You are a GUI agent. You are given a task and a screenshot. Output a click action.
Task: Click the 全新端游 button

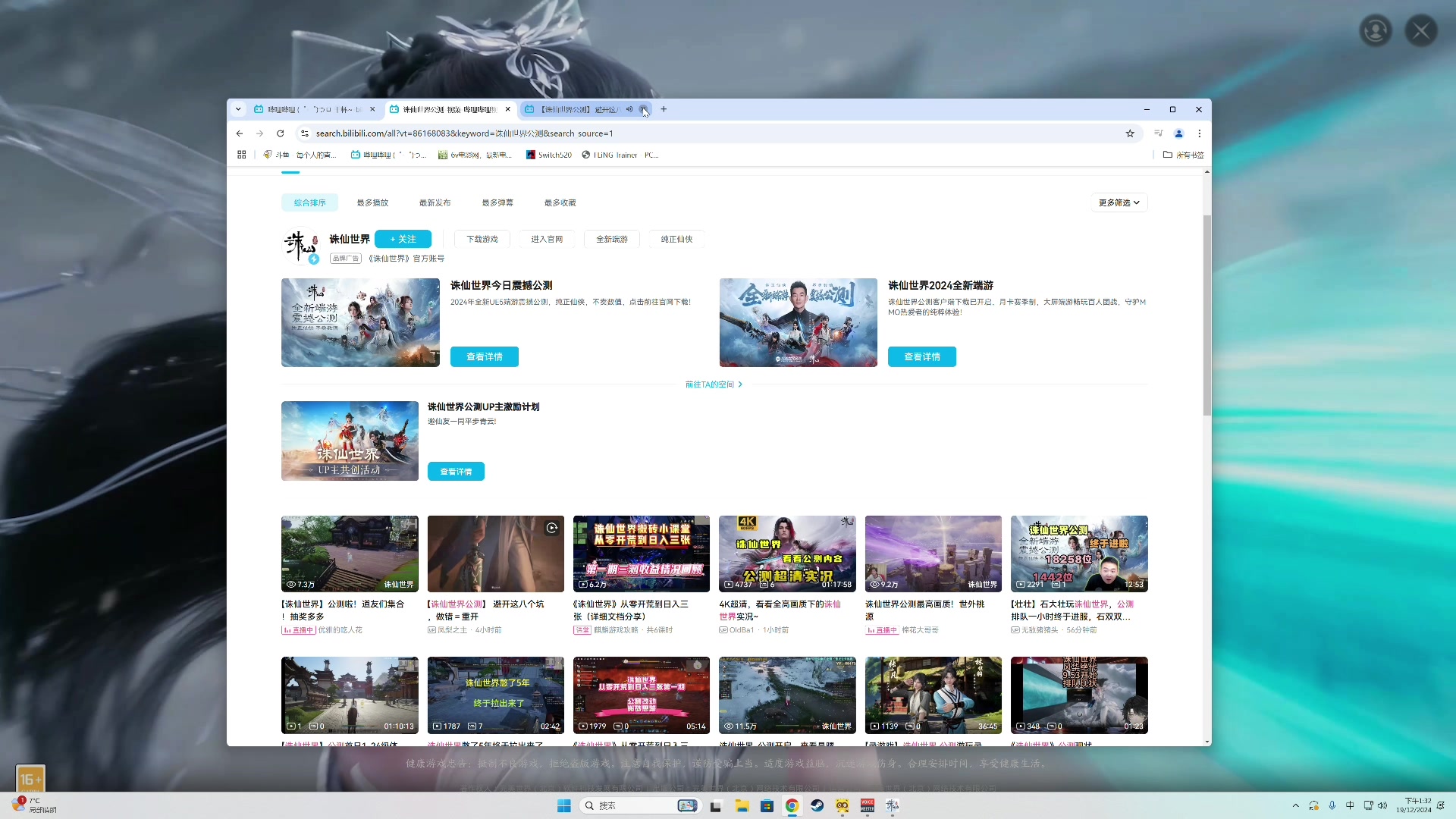coord(612,239)
